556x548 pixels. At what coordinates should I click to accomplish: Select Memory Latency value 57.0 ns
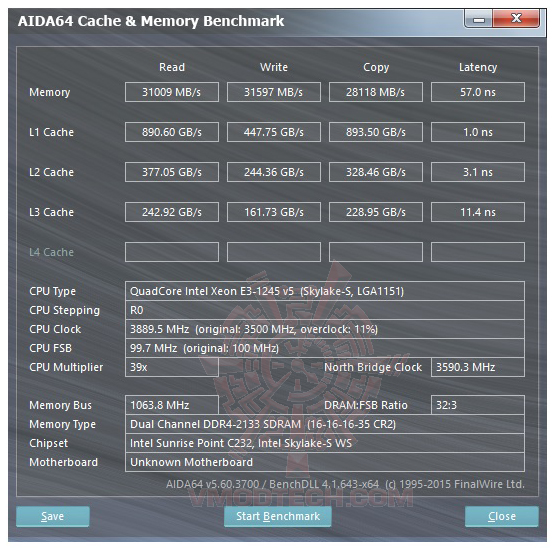click(x=478, y=92)
